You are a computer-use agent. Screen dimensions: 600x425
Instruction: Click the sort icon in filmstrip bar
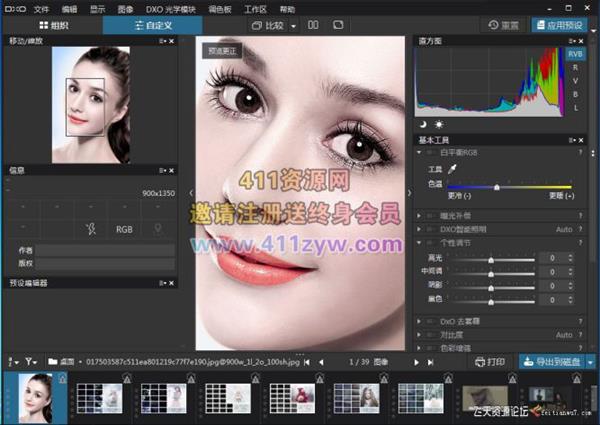pyautogui.click(x=12, y=360)
